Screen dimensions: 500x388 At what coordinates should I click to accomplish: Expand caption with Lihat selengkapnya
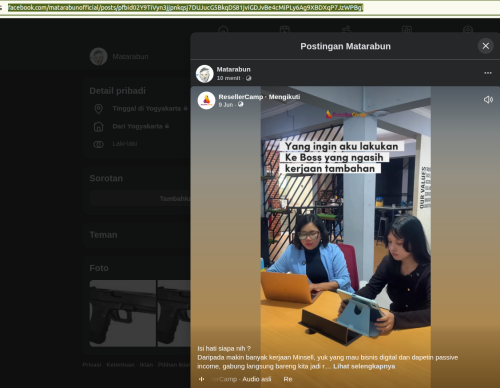[364, 366]
